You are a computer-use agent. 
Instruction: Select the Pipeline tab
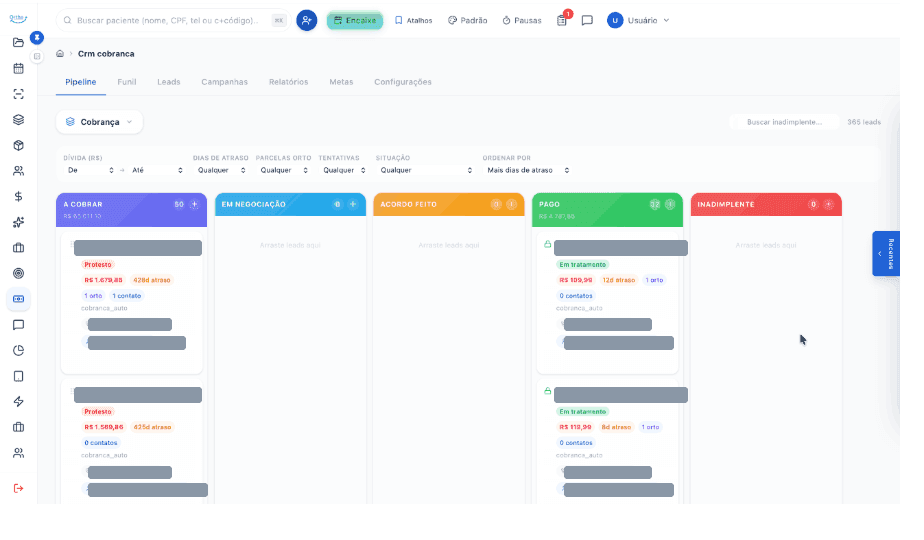tap(81, 82)
